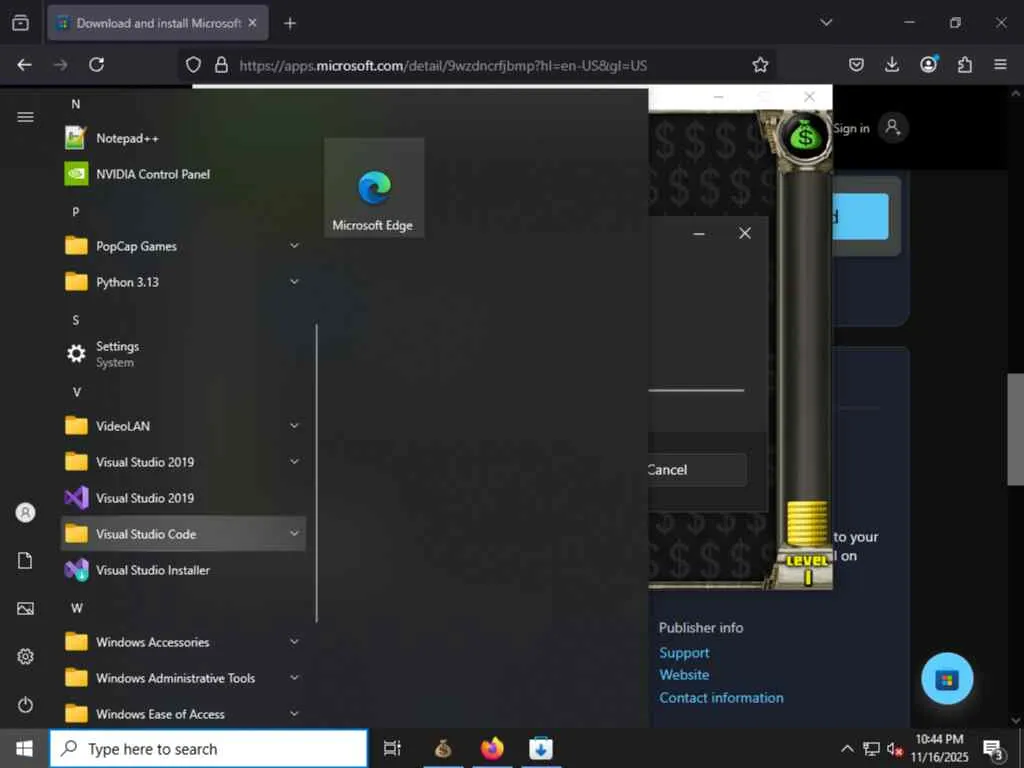Viewport: 1024px width, 768px height.
Task: Focus the taskbar search box
Action: (x=209, y=748)
